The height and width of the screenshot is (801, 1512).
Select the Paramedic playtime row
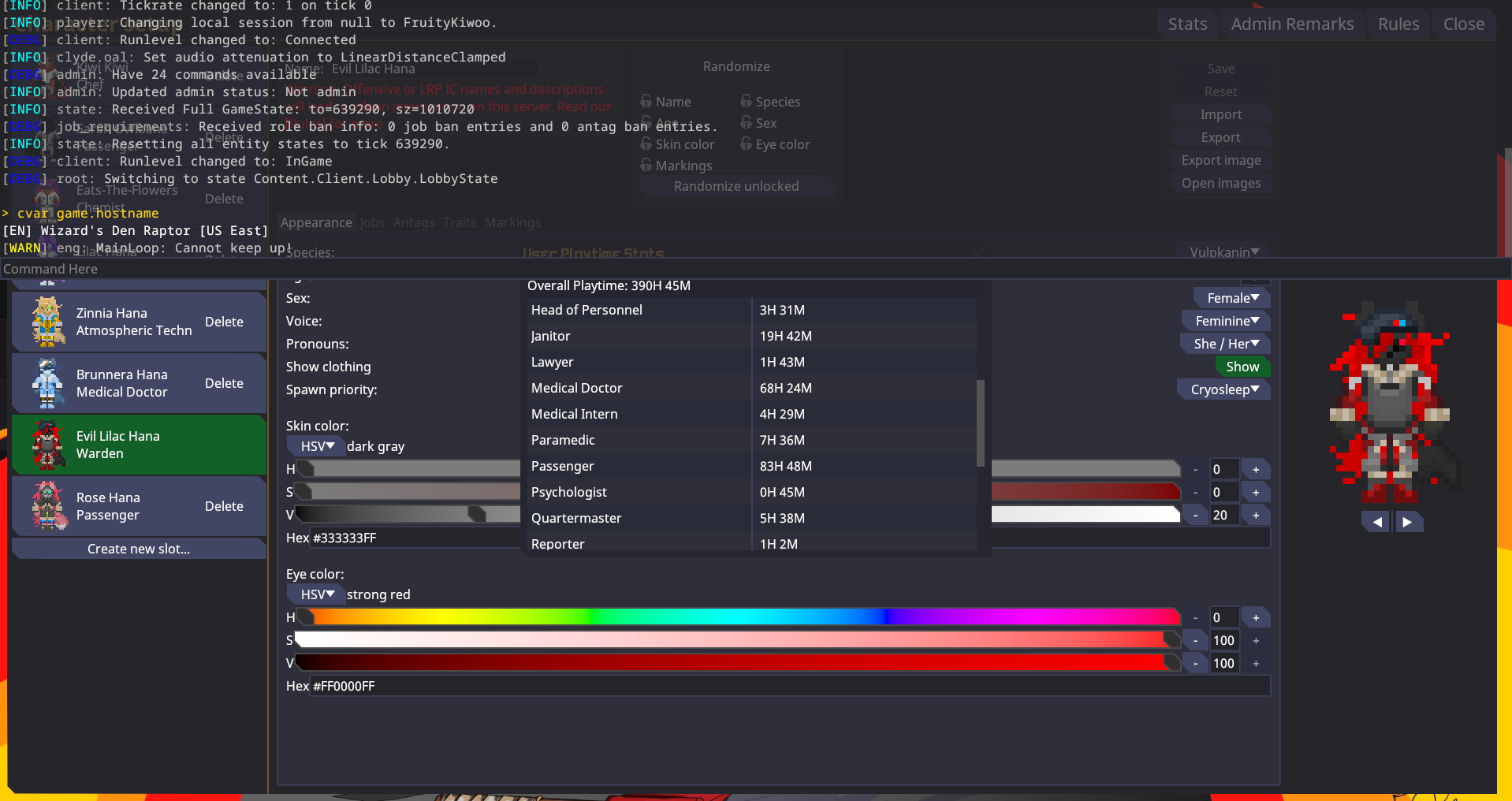tap(752, 440)
